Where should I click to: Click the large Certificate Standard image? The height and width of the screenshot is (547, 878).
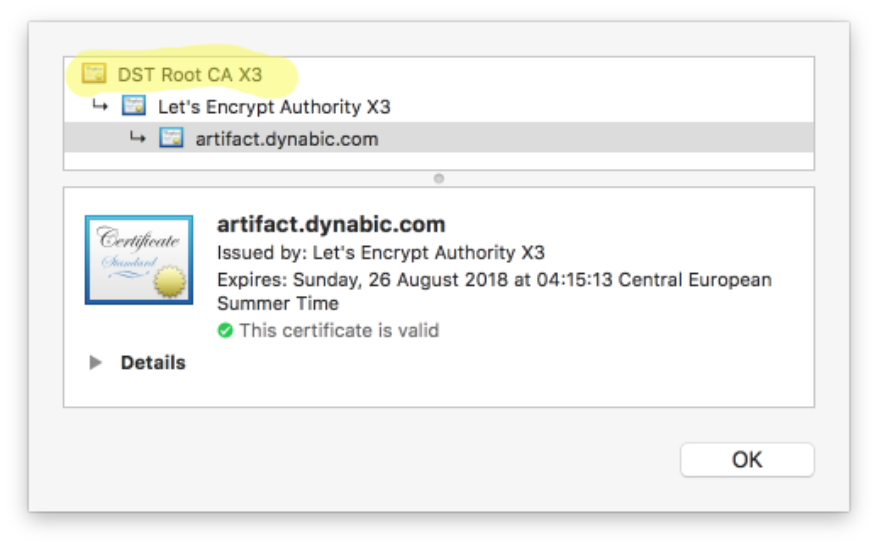(x=139, y=259)
